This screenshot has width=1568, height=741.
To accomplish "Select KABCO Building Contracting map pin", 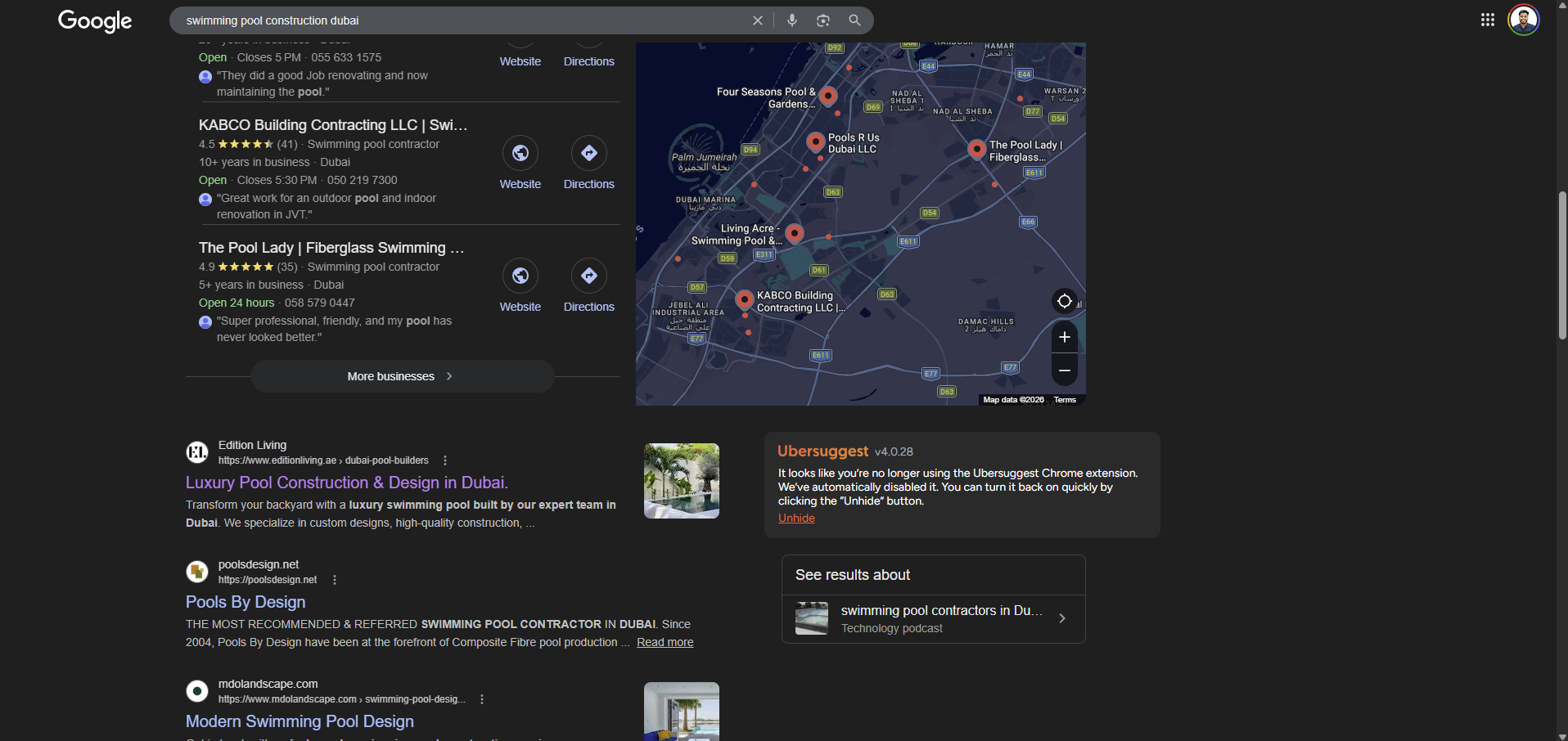I will [744, 300].
